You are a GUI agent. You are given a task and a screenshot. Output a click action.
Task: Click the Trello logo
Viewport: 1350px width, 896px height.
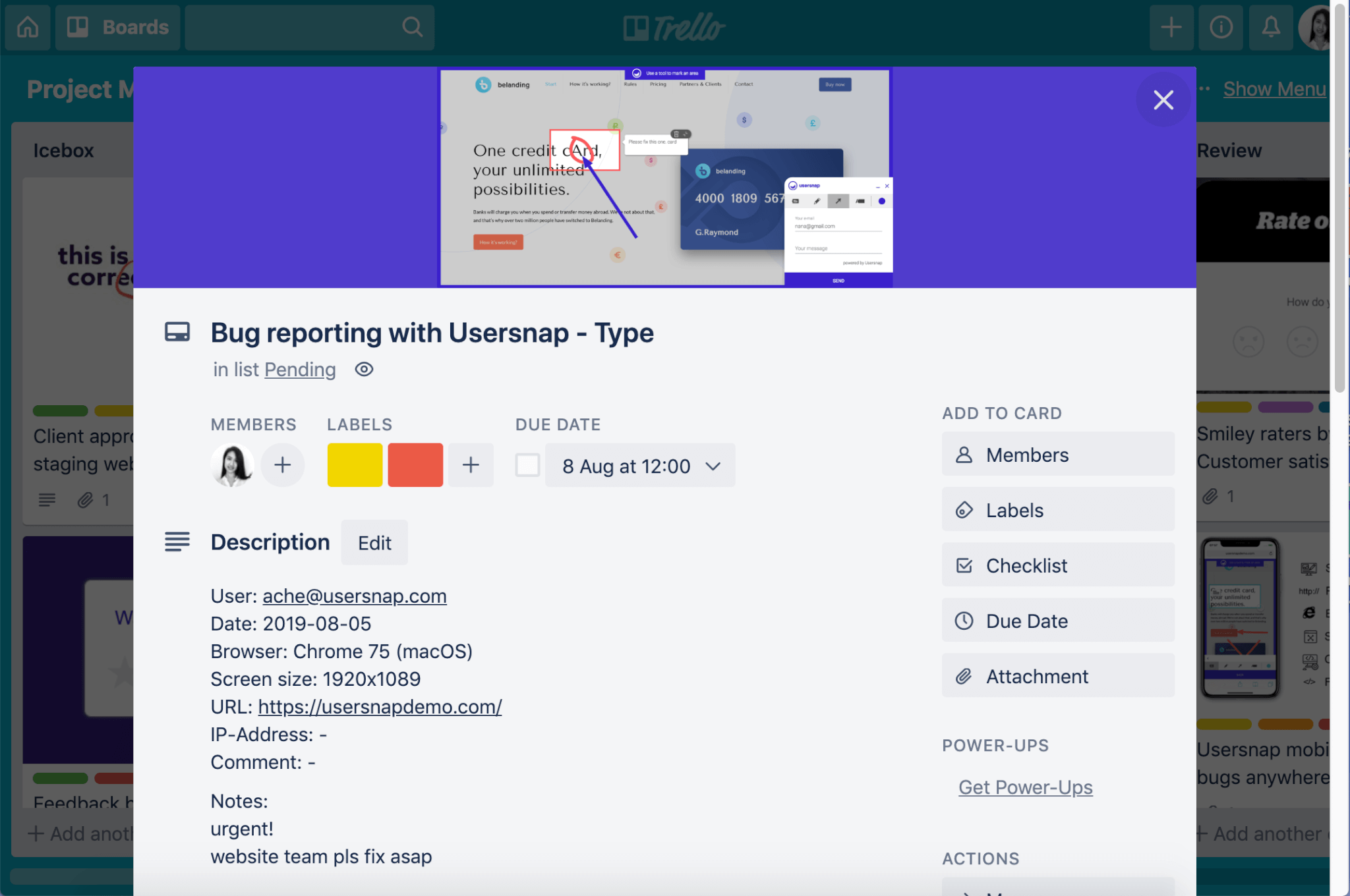pos(674,27)
